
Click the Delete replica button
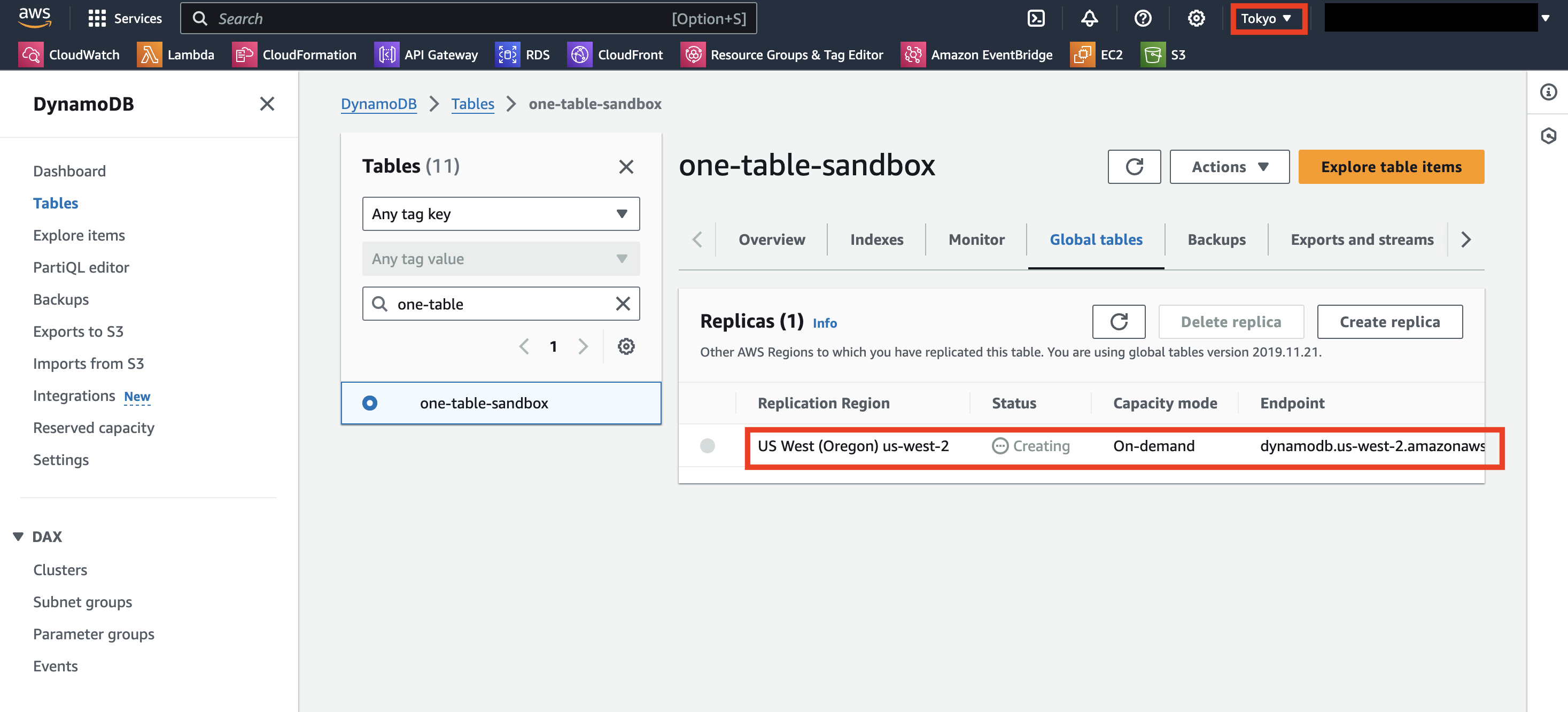click(1230, 321)
